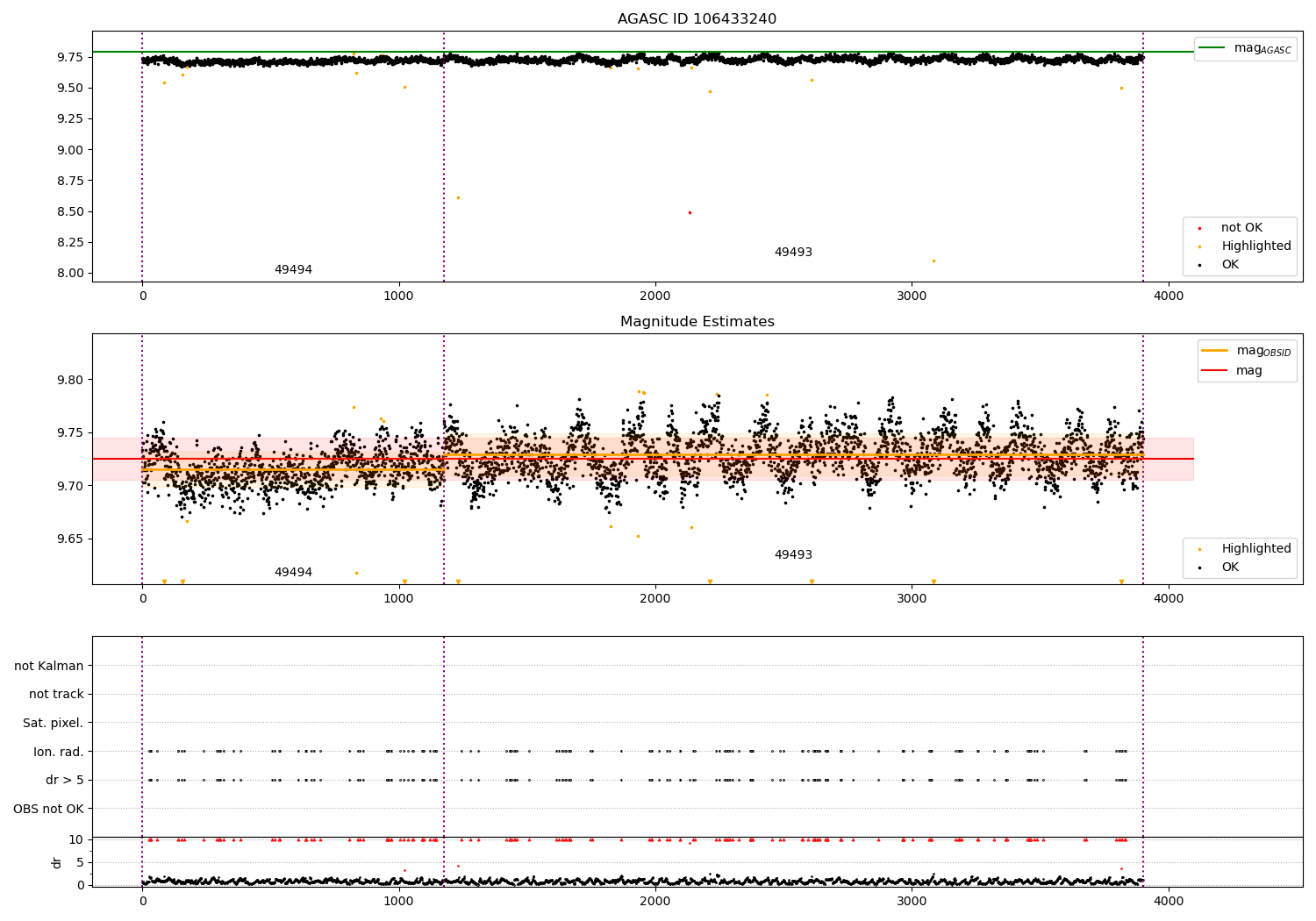This screenshot has width=1316, height=921.
Task: Click the 'not Kalman' row label
Action: pos(49,667)
